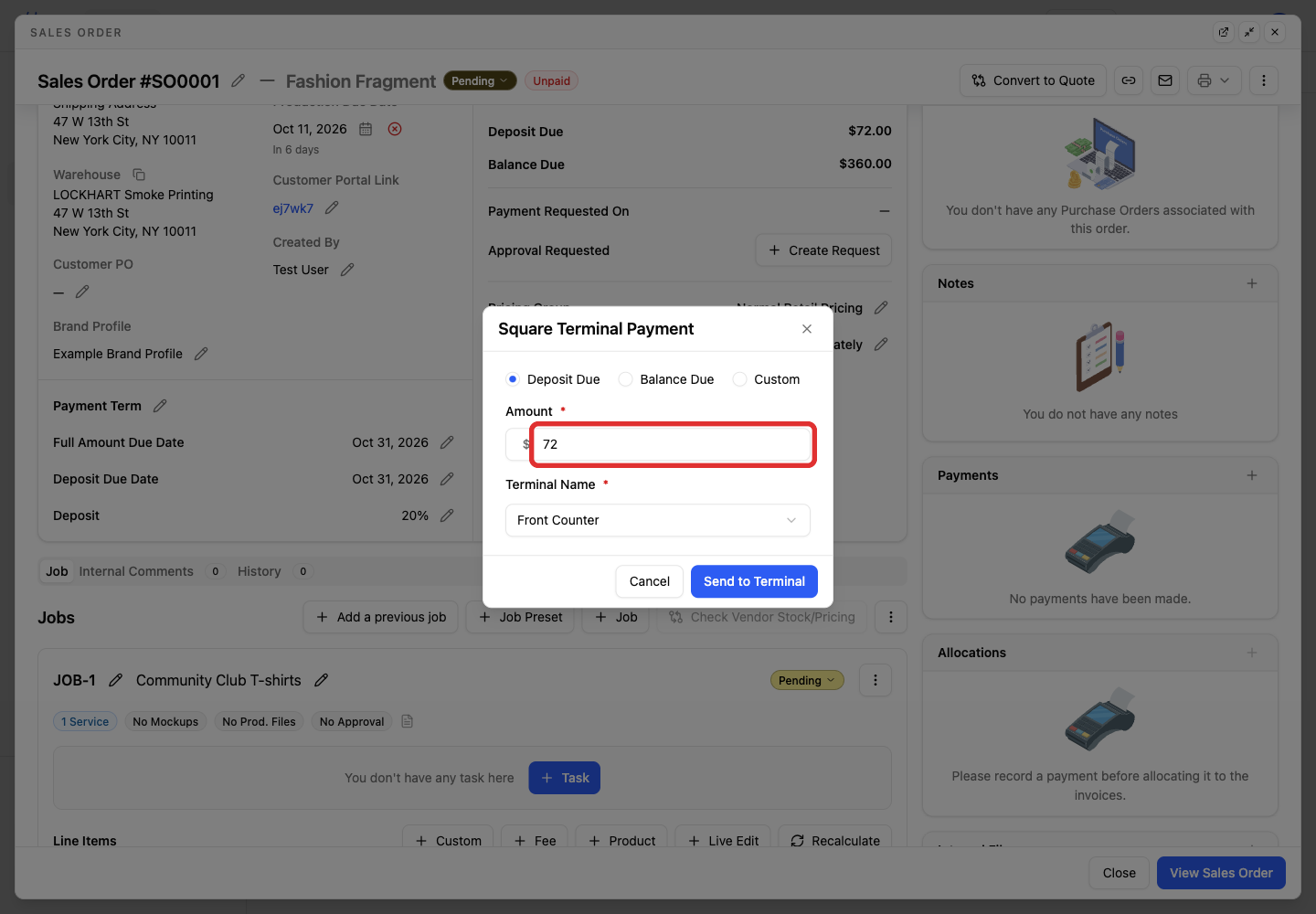Open the ej7wk7 customer portal link
This screenshot has height=914, width=1316.
[x=293, y=208]
